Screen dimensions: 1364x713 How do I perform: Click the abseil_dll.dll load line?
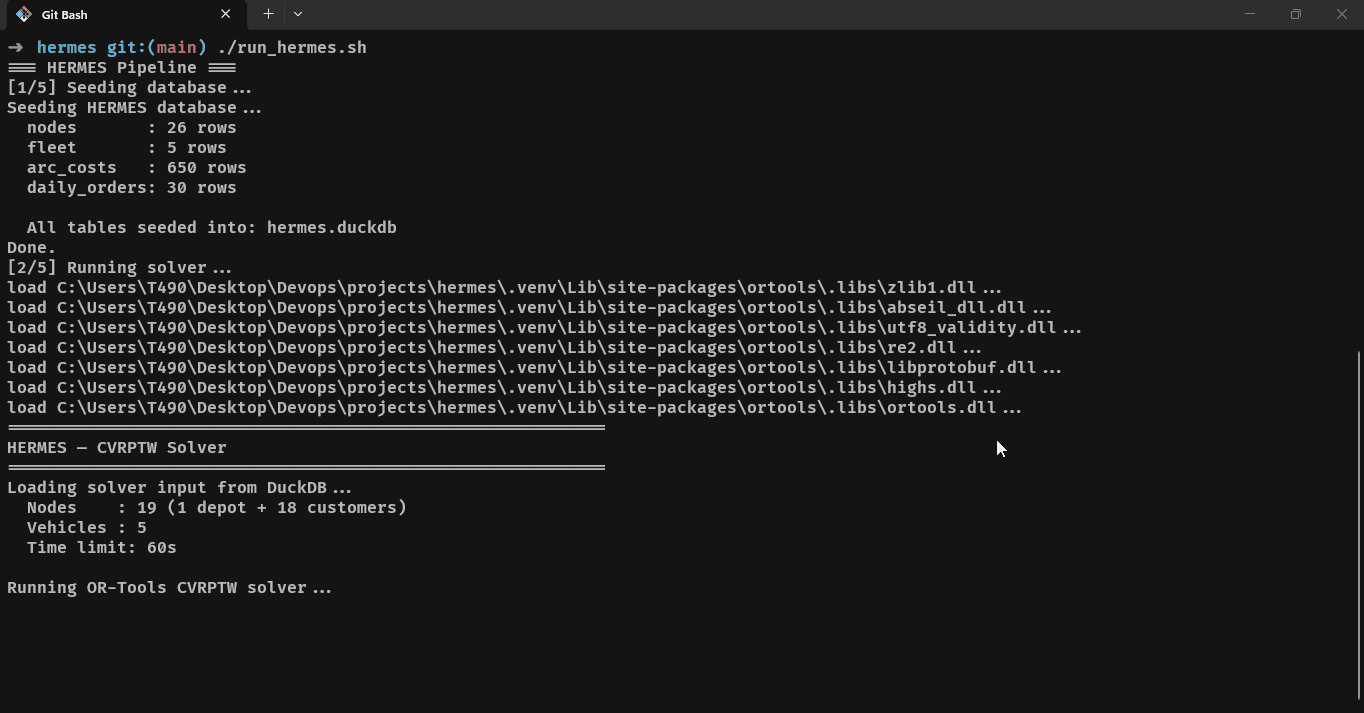coord(529,308)
